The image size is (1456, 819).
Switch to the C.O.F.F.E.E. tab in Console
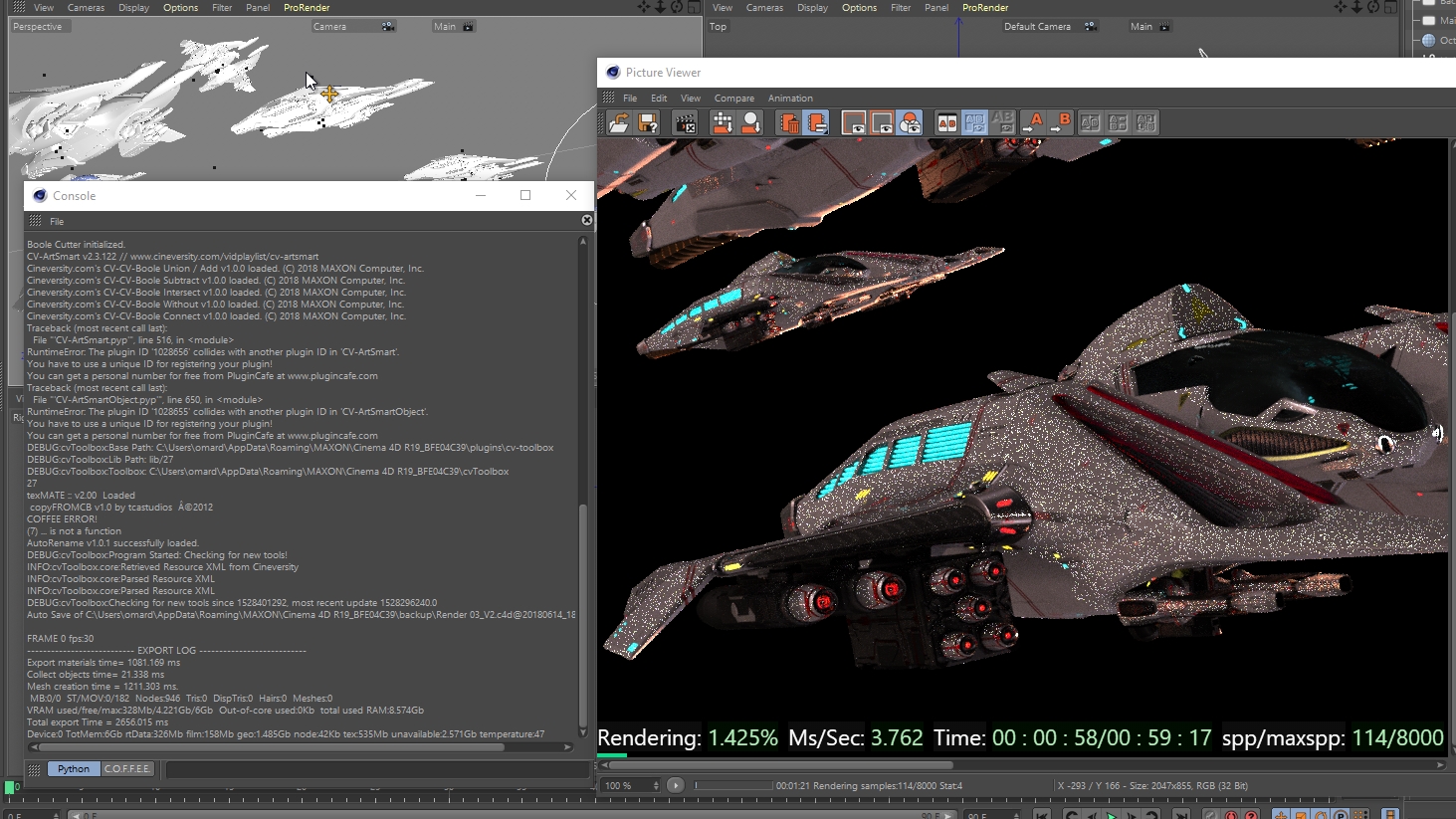pyautogui.click(x=128, y=769)
